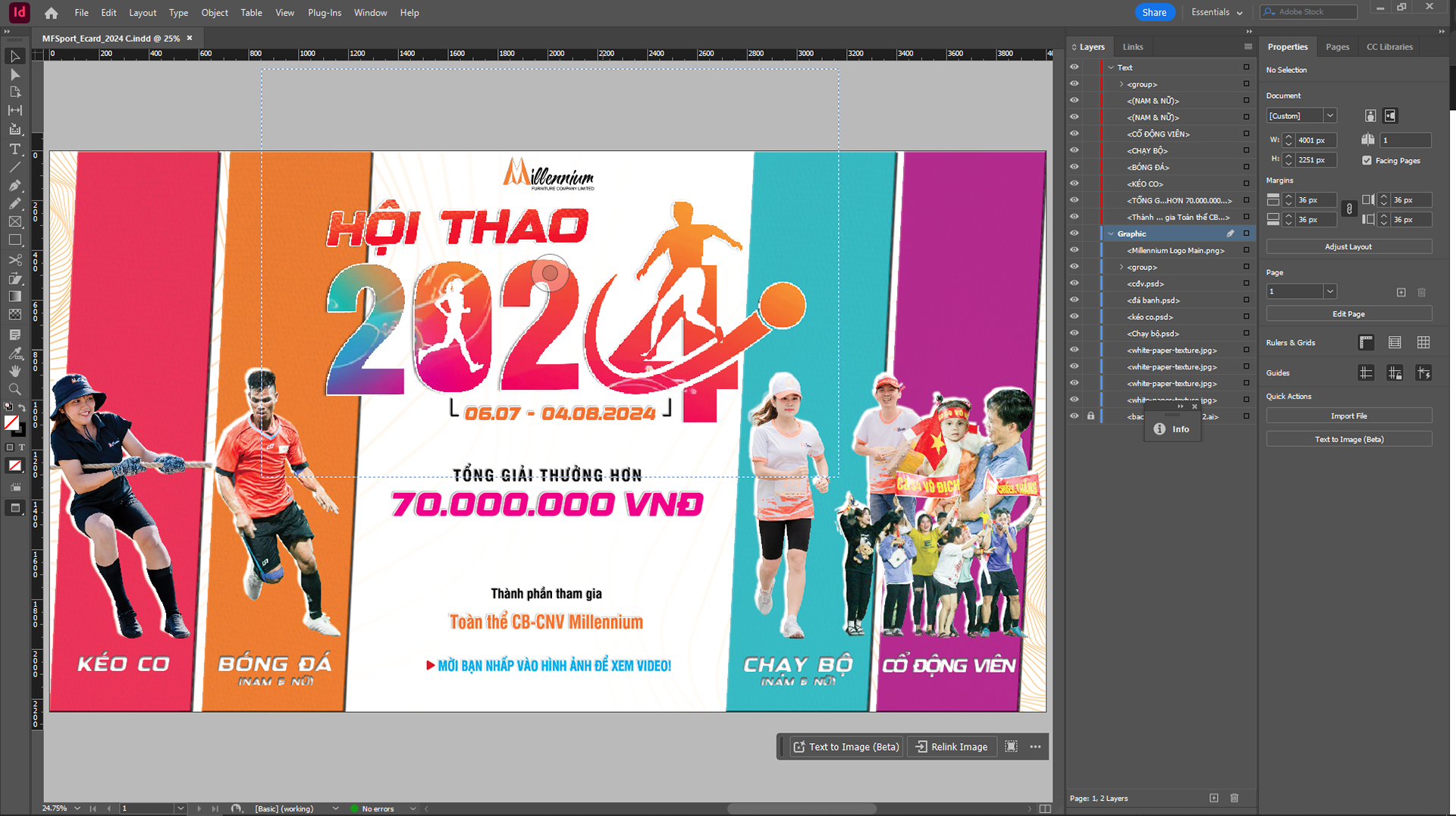The height and width of the screenshot is (816, 1456).
Task: Select the Page tool
Action: pos(14,93)
